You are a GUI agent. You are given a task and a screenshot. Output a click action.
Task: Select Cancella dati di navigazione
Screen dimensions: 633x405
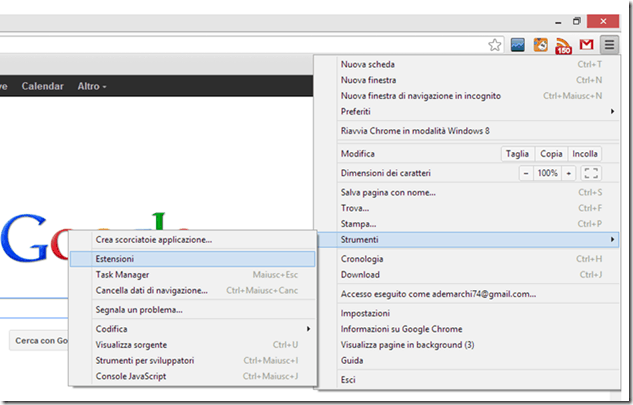[x=193, y=290]
